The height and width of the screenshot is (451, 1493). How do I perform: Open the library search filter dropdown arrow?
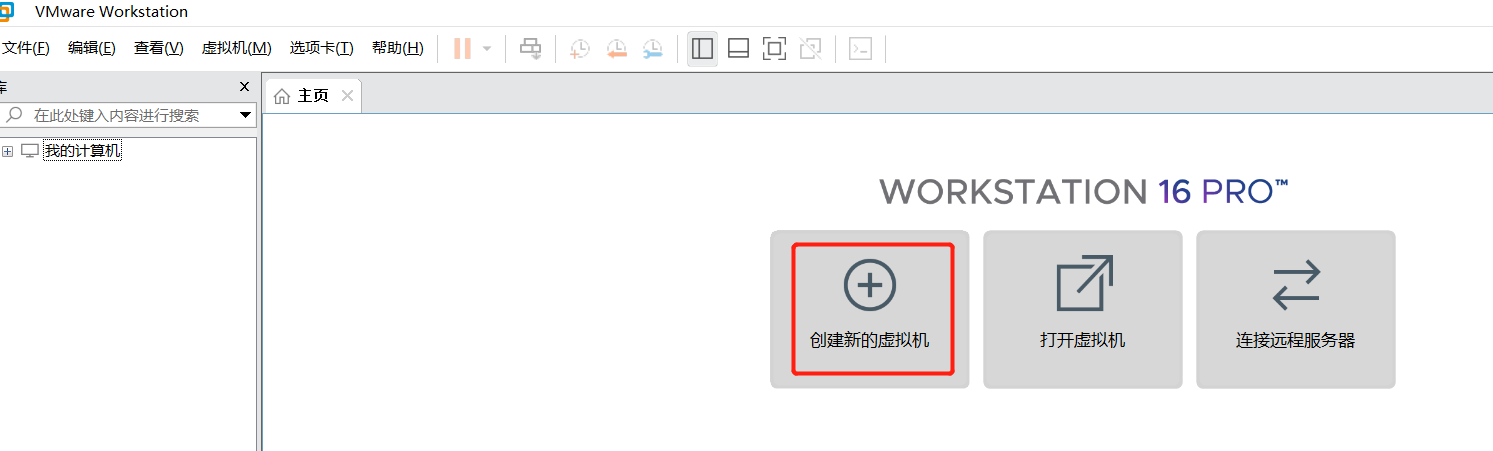(246, 115)
